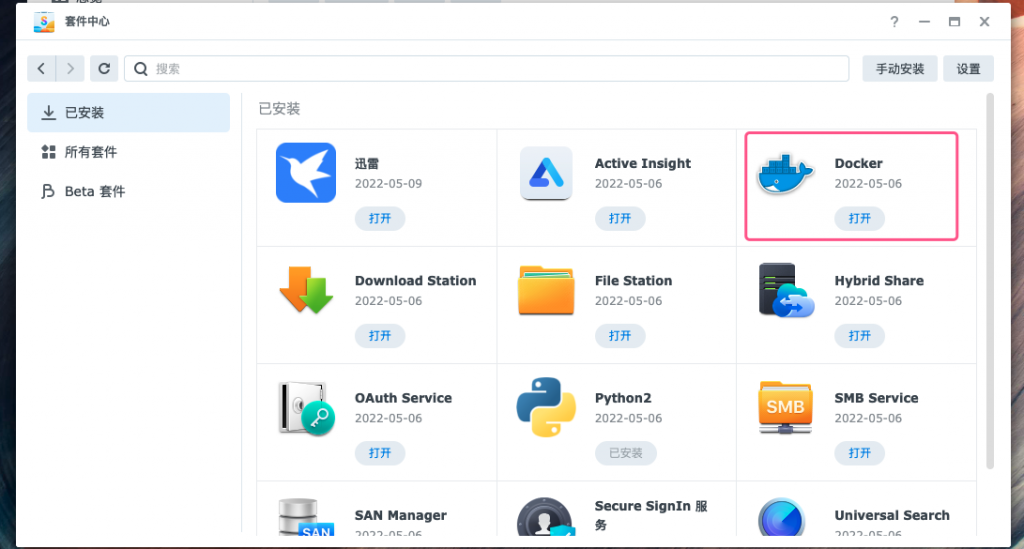Click the Universal Search icon

(782, 518)
